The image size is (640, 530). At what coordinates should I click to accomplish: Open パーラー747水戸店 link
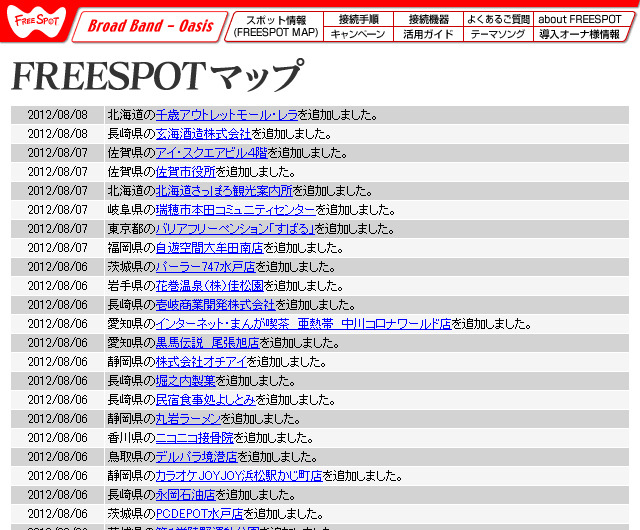click(205, 267)
